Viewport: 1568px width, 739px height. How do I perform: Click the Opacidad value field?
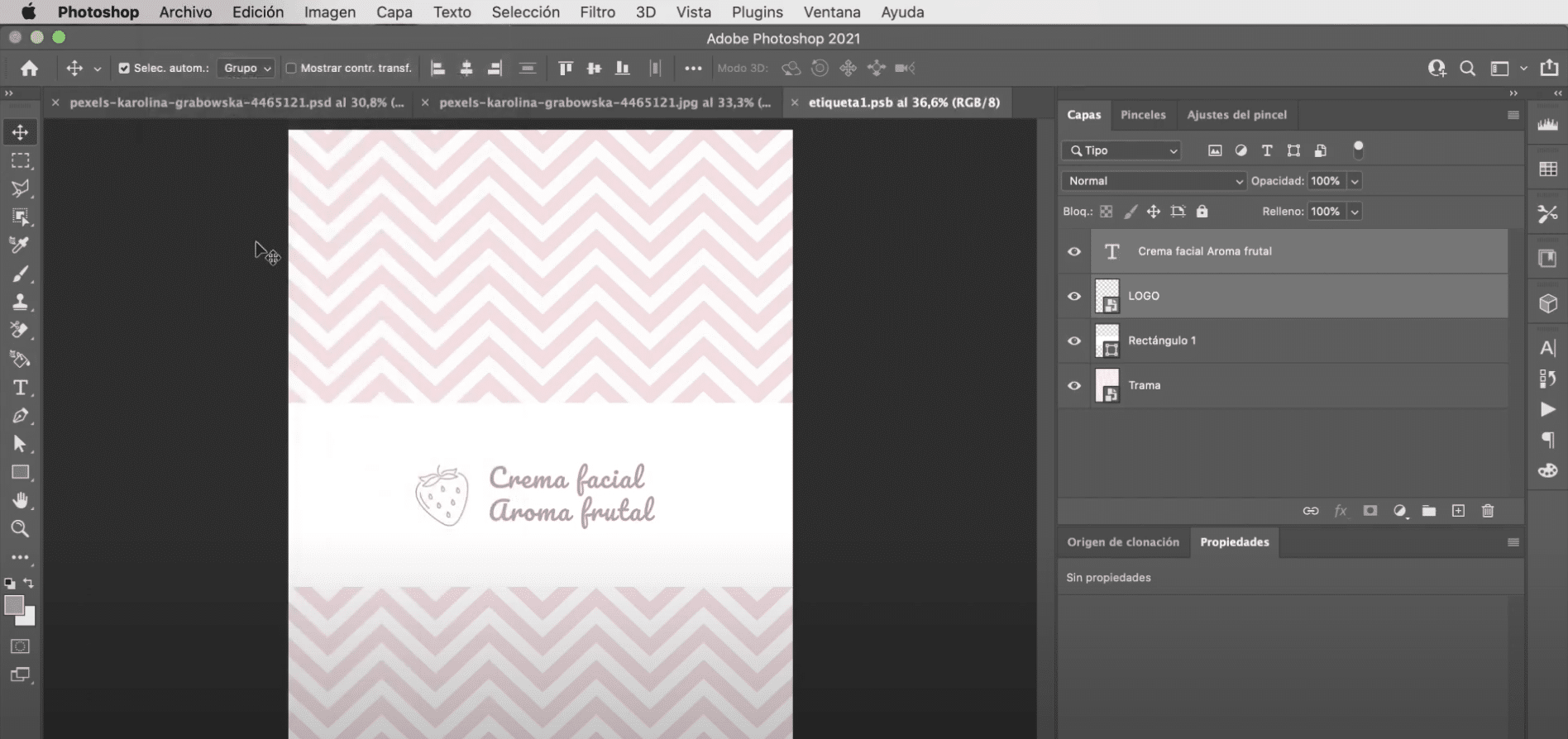coord(1326,181)
